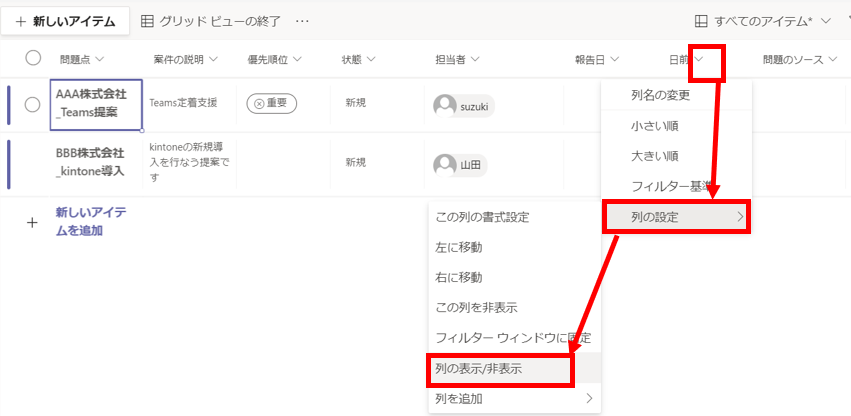The width and height of the screenshot is (851, 416).
Task: Select この列を非表示
Action: point(515,308)
